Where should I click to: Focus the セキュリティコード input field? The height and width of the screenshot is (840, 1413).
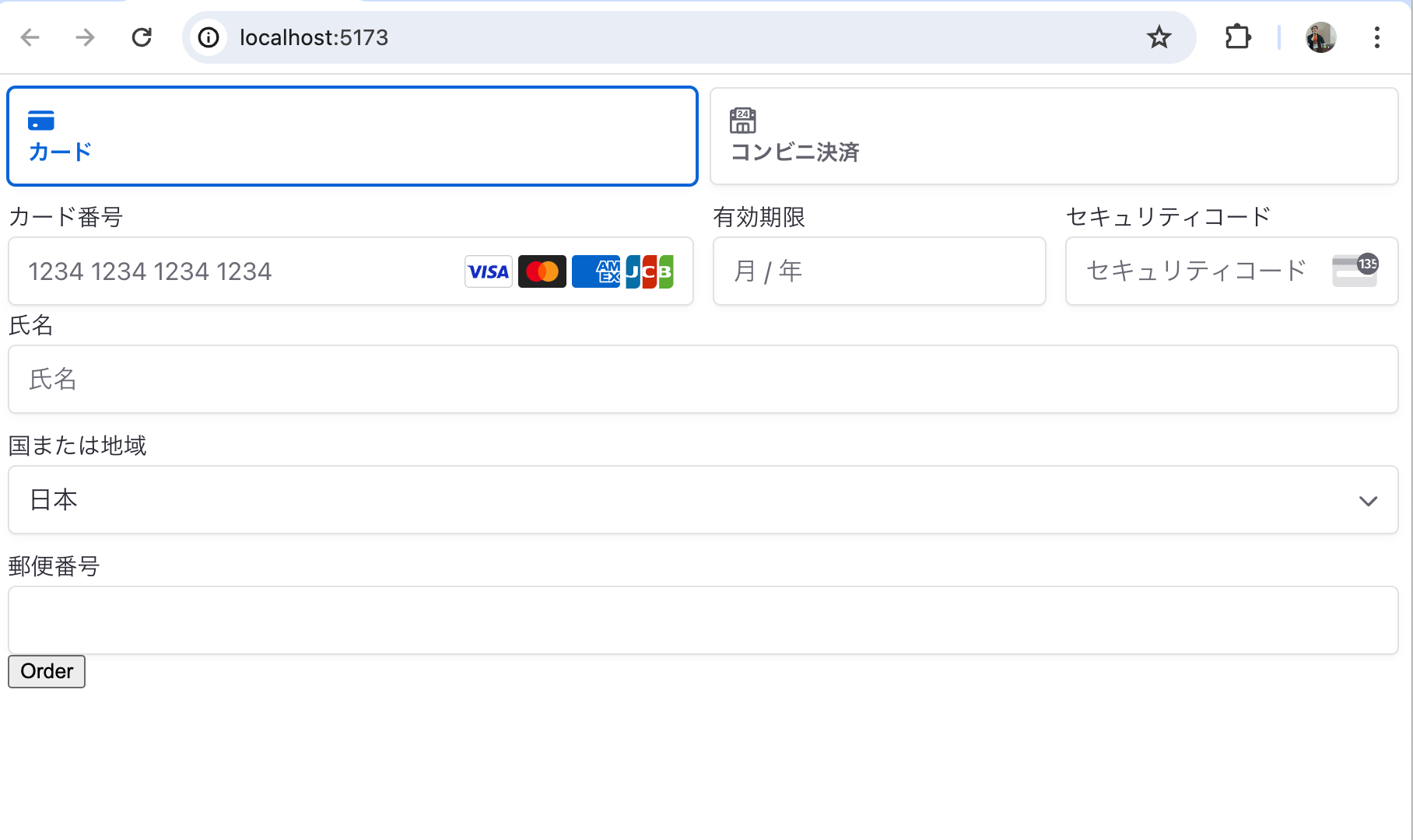[x=1232, y=271]
